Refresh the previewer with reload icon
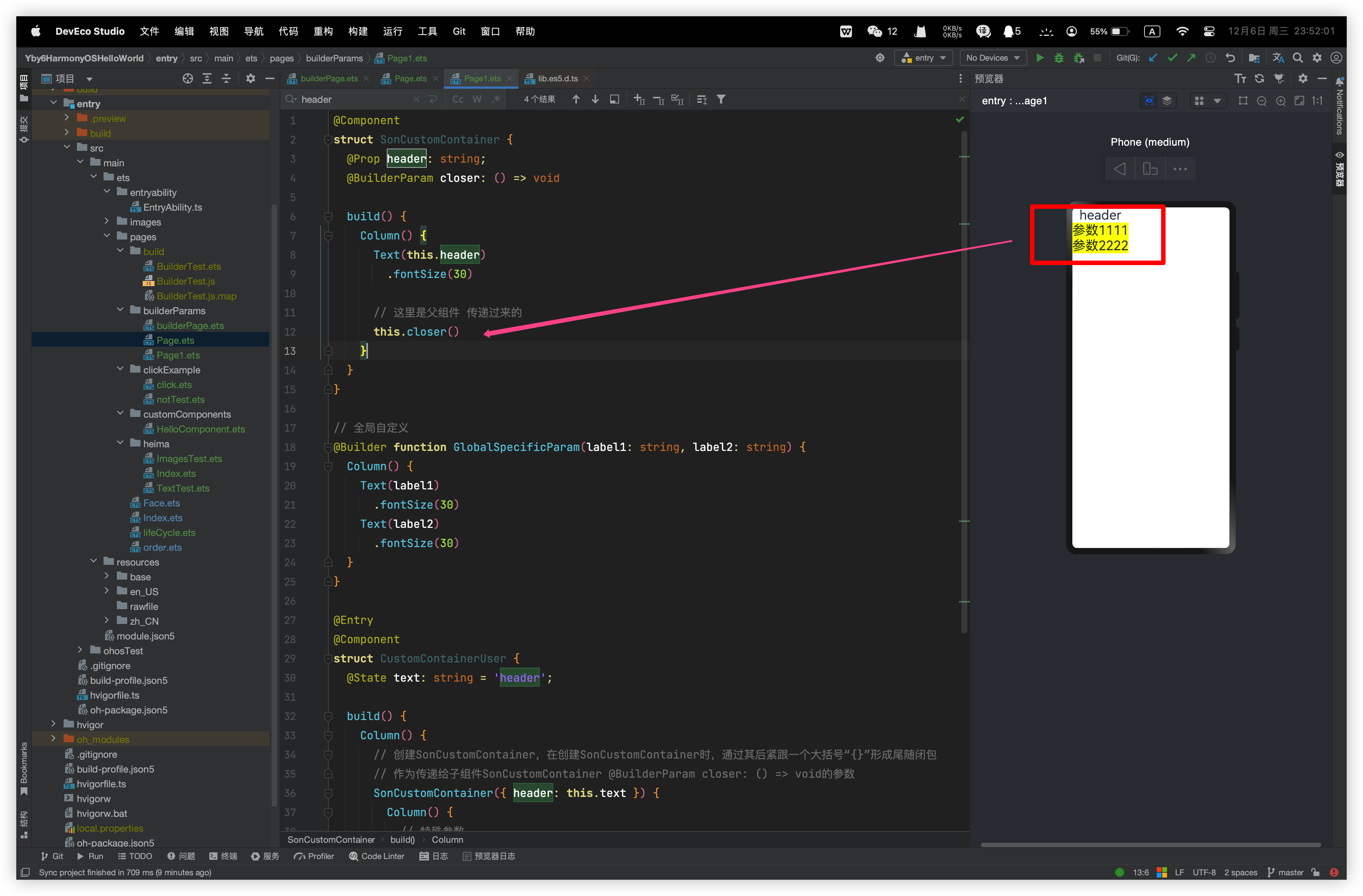This screenshot has height=896, width=1363. [x=1259, y=78]
